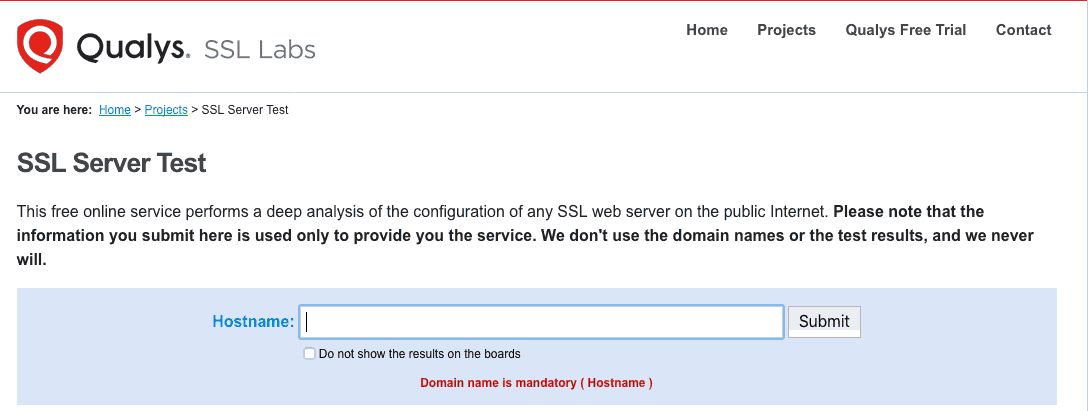
Task: Click the Qualys red shield logo
Action: tap(40, 46)
